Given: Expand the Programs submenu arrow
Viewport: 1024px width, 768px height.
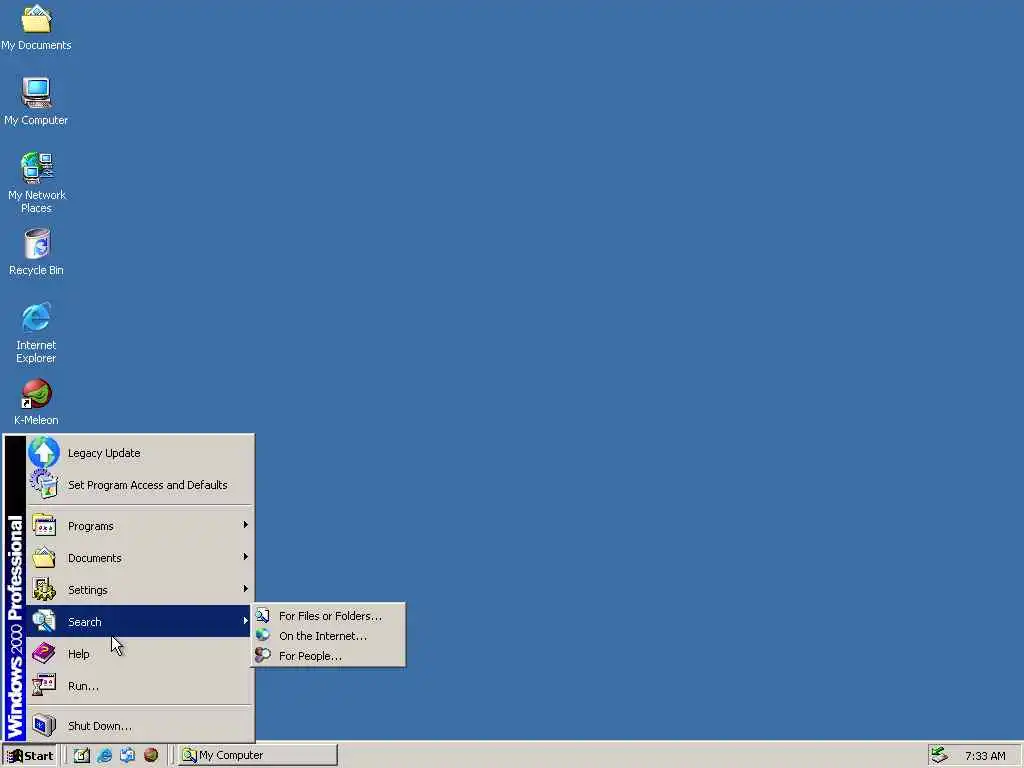Looking at the screenshot, I should point(246,525).
